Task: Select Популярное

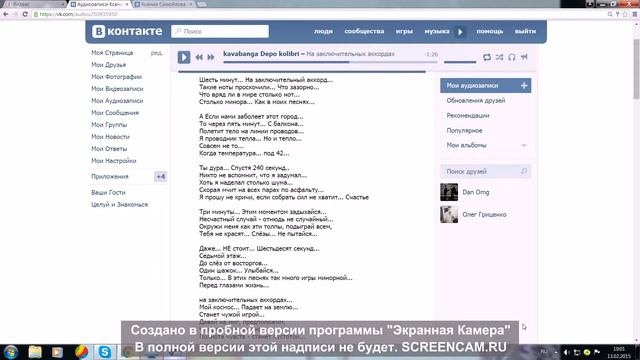Action: (464, 131)
